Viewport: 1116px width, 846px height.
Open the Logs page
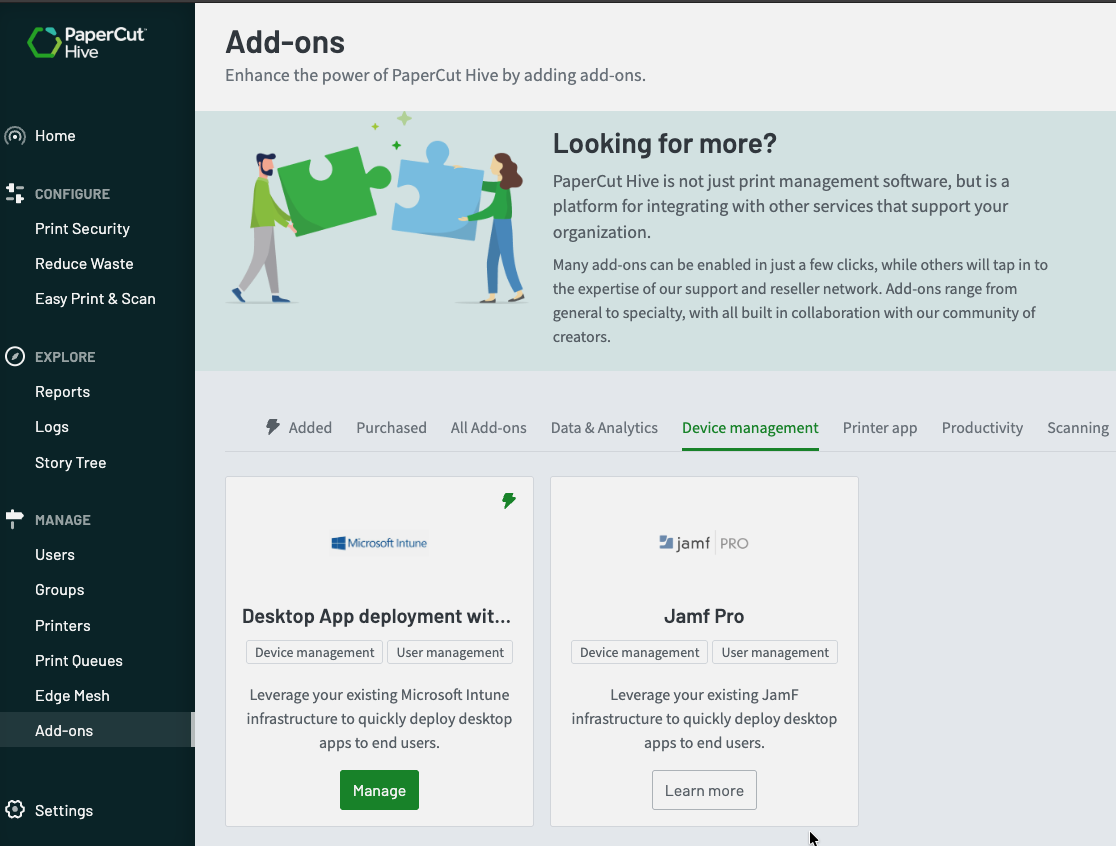(x=52, y=427)
